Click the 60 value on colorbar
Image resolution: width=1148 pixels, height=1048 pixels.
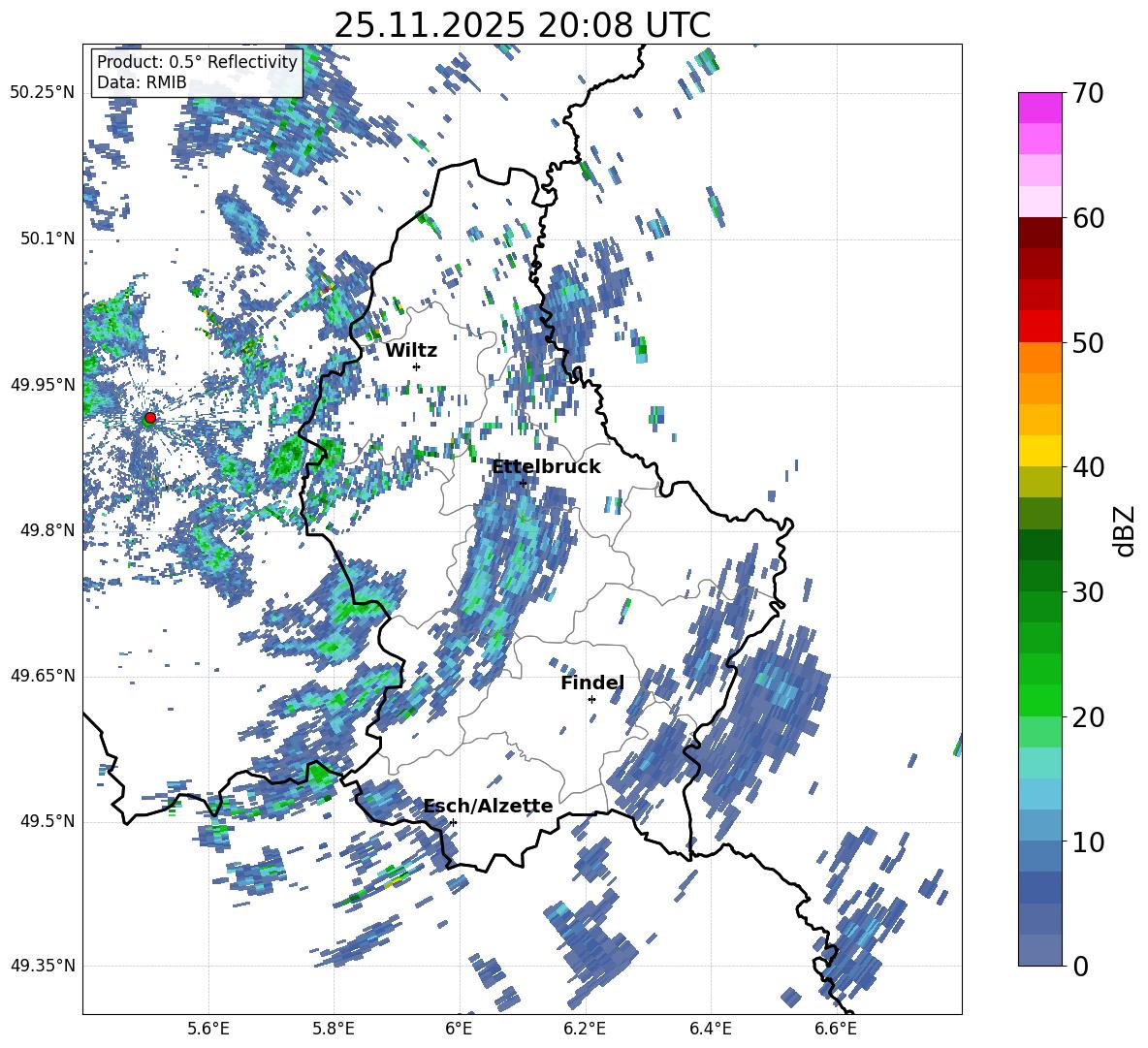(x=1088, y=218)
